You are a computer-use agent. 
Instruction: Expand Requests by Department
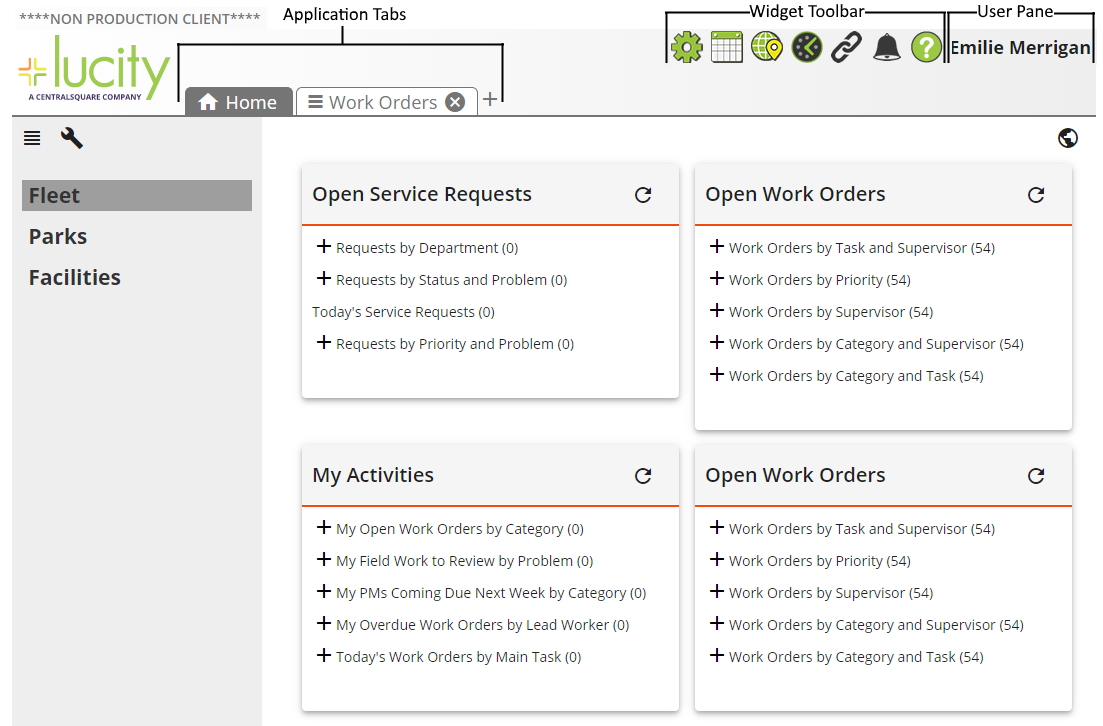(x=323, y=247)
